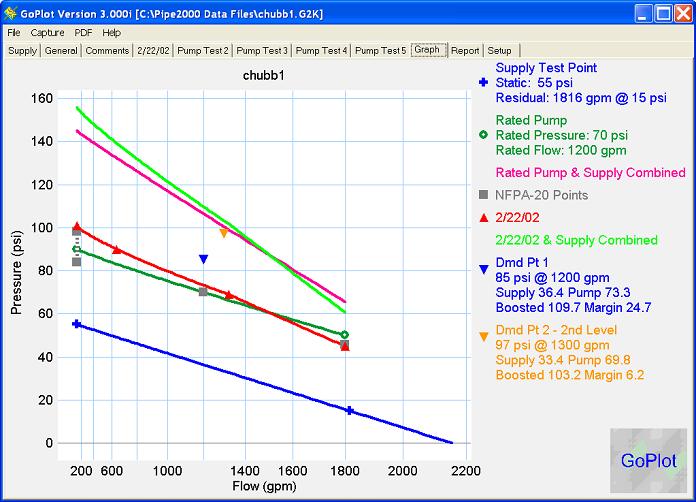Screen dimensions: 696x502
Task: Click the green circle at 90 psi churn point
Action: point(76,249)
